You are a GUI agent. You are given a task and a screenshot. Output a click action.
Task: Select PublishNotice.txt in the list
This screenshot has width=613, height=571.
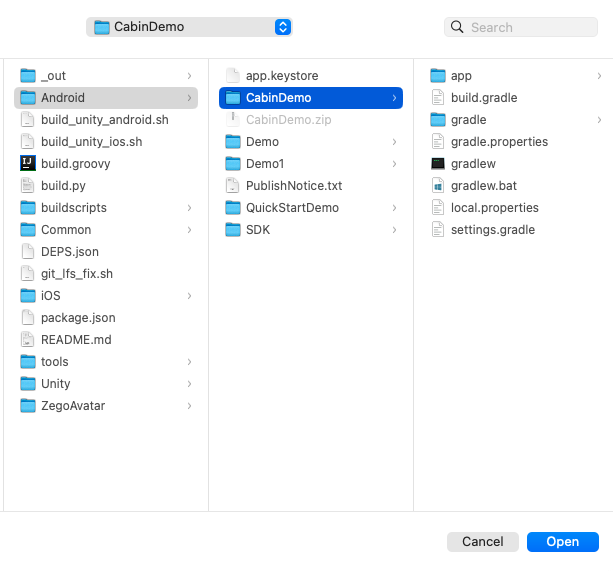click(293, 186)
